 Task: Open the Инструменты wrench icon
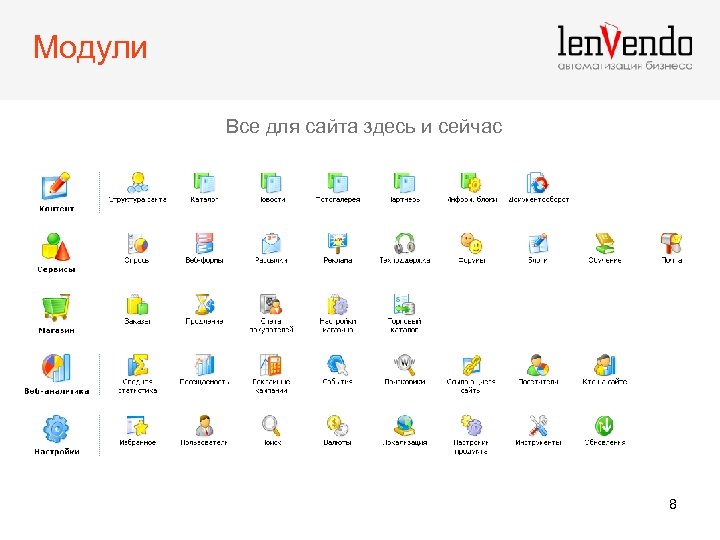pyautogui.click(x=538, y=425)
